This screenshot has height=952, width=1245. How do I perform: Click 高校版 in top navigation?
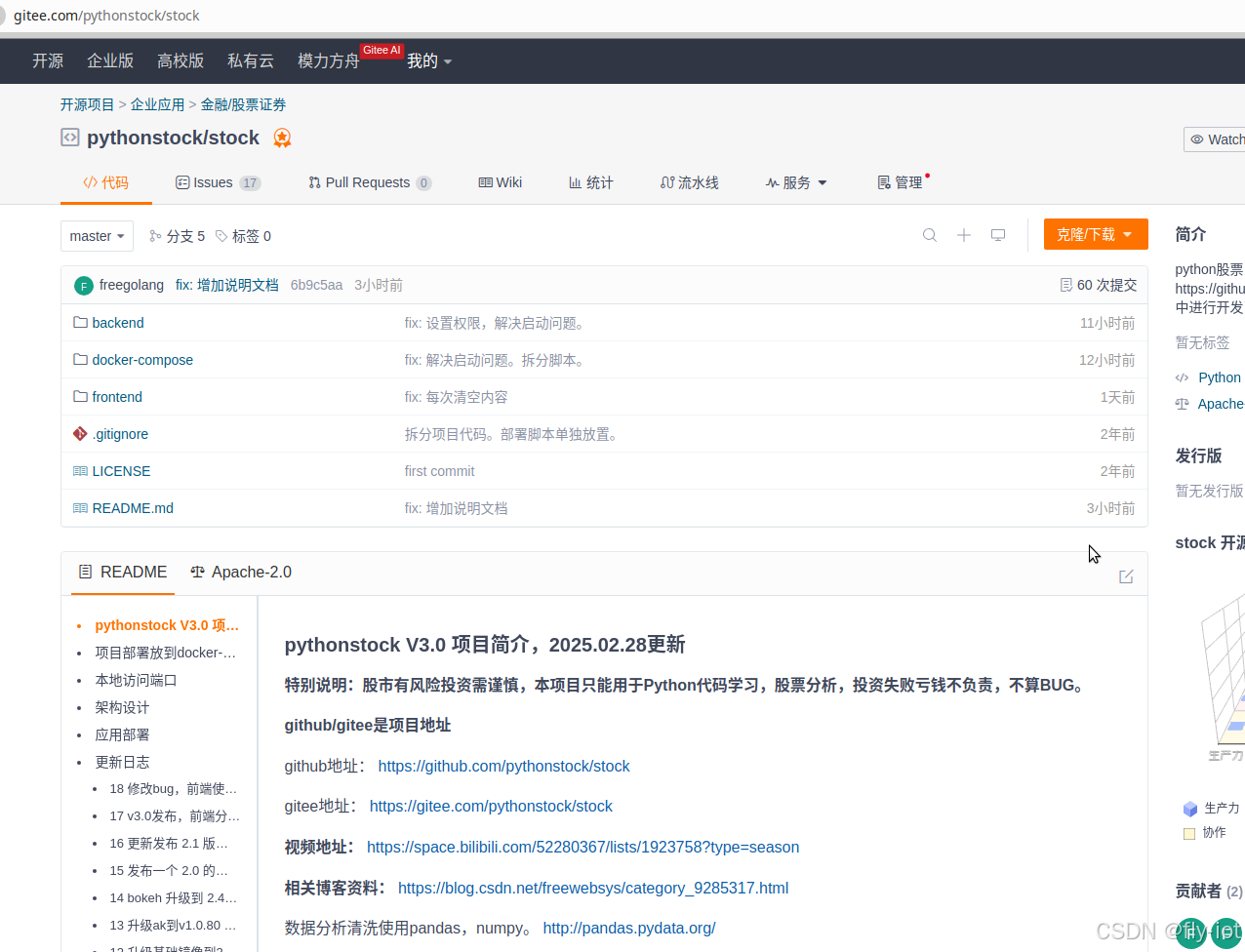181,60
